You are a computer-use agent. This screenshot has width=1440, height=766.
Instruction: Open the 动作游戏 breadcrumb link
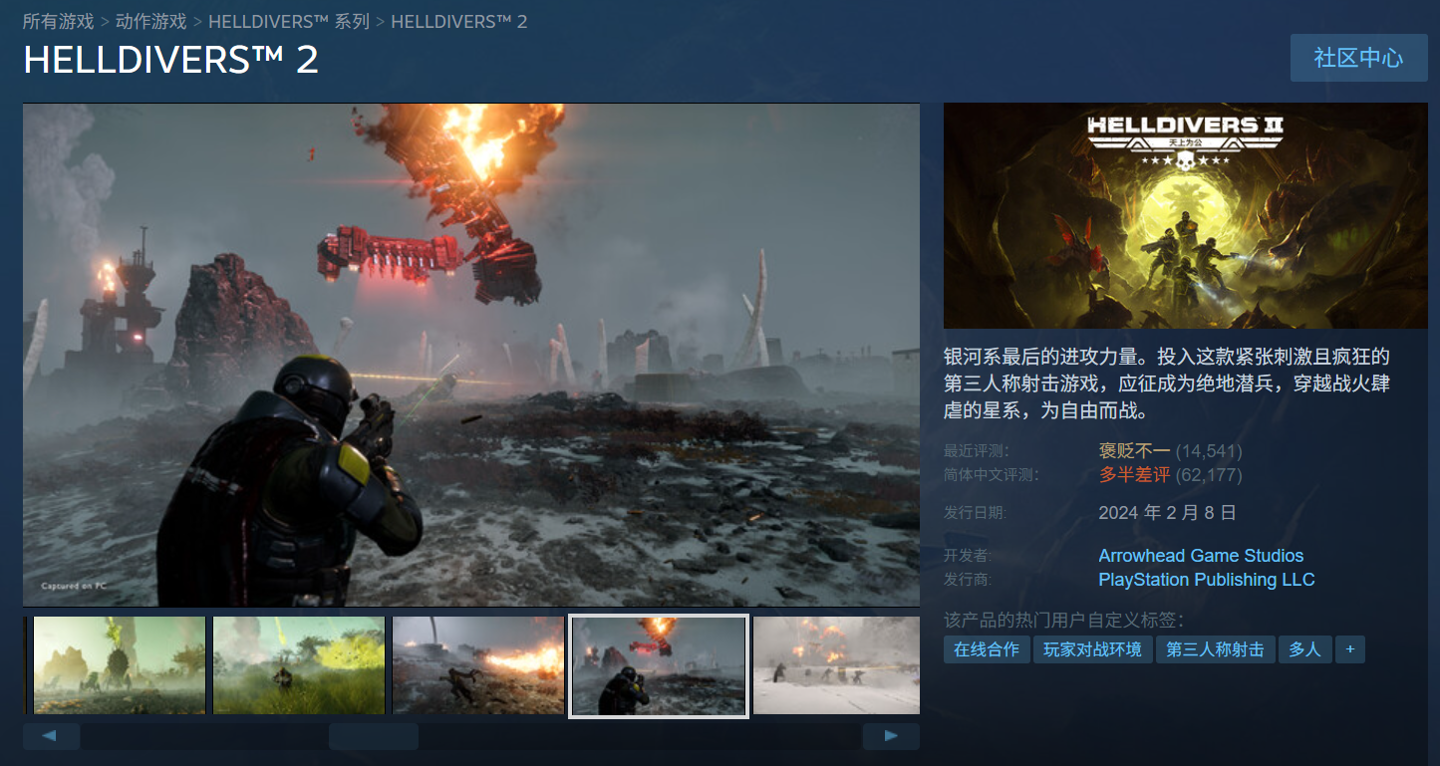[x=151, y=21]
